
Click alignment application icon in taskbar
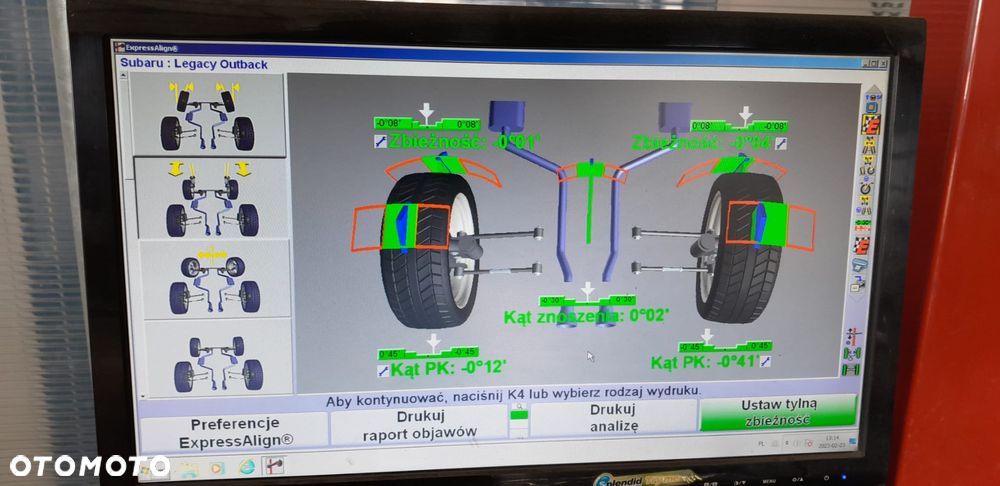pyautogui.click(x=274, y=466)
